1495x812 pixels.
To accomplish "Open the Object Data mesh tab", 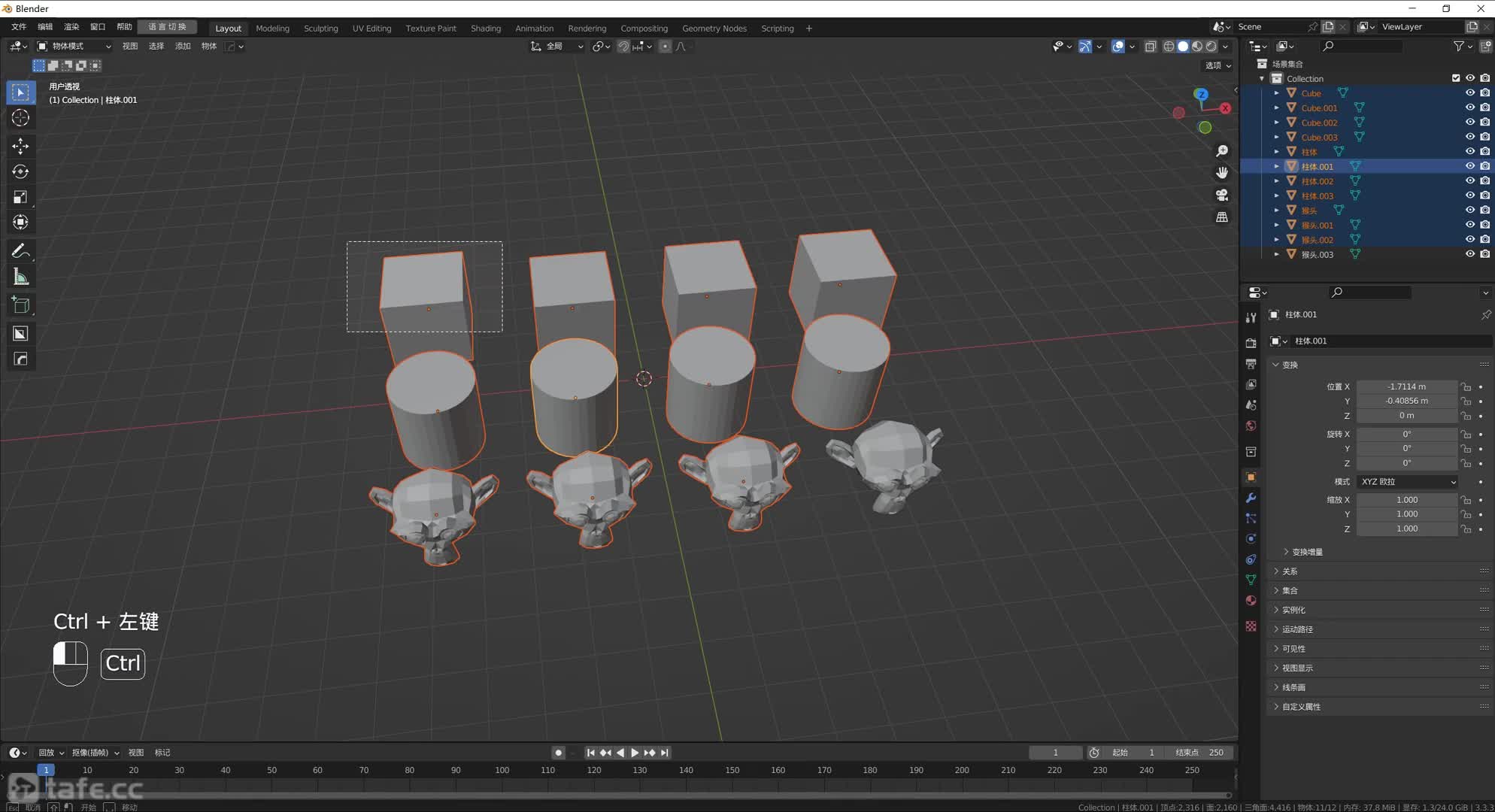I will pyautogui.click(x=1251, y=580).
